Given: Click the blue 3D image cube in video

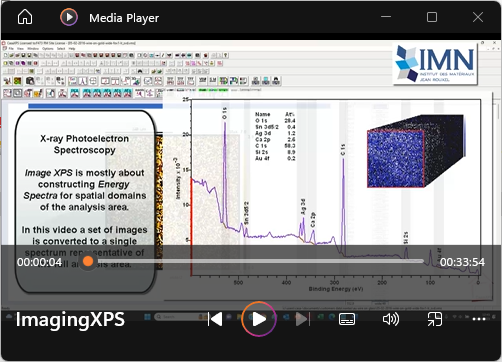Looking at the screenshot, I should click(415, 151).
